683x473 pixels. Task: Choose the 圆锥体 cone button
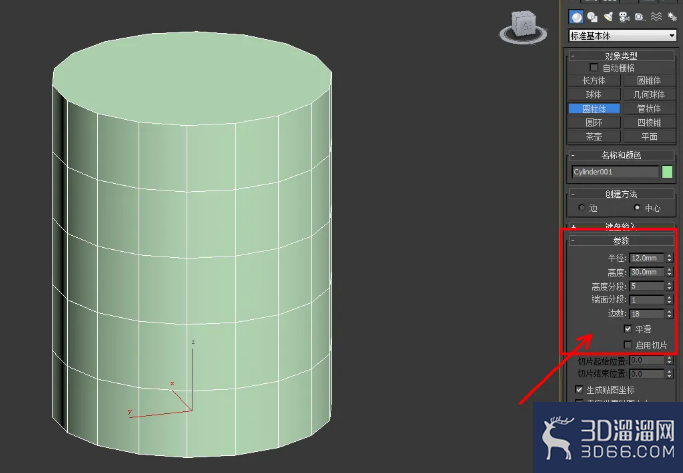[649, 81]
